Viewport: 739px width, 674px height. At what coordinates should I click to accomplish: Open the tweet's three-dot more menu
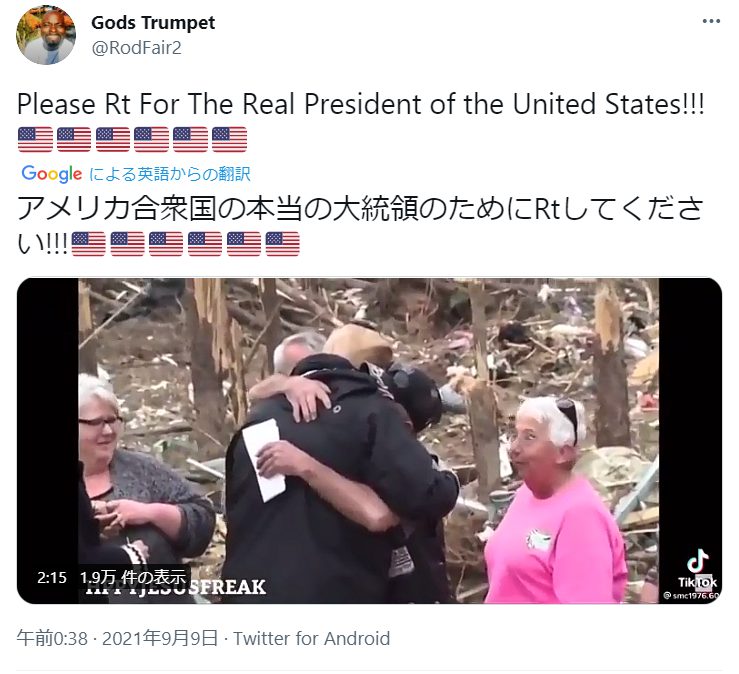pyautogui.click(x=711, y=21)
